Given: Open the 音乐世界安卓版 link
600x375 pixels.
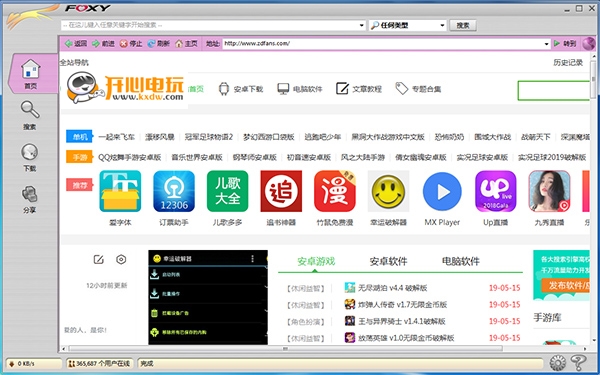Looking at the screenshot, I should 197,157.
